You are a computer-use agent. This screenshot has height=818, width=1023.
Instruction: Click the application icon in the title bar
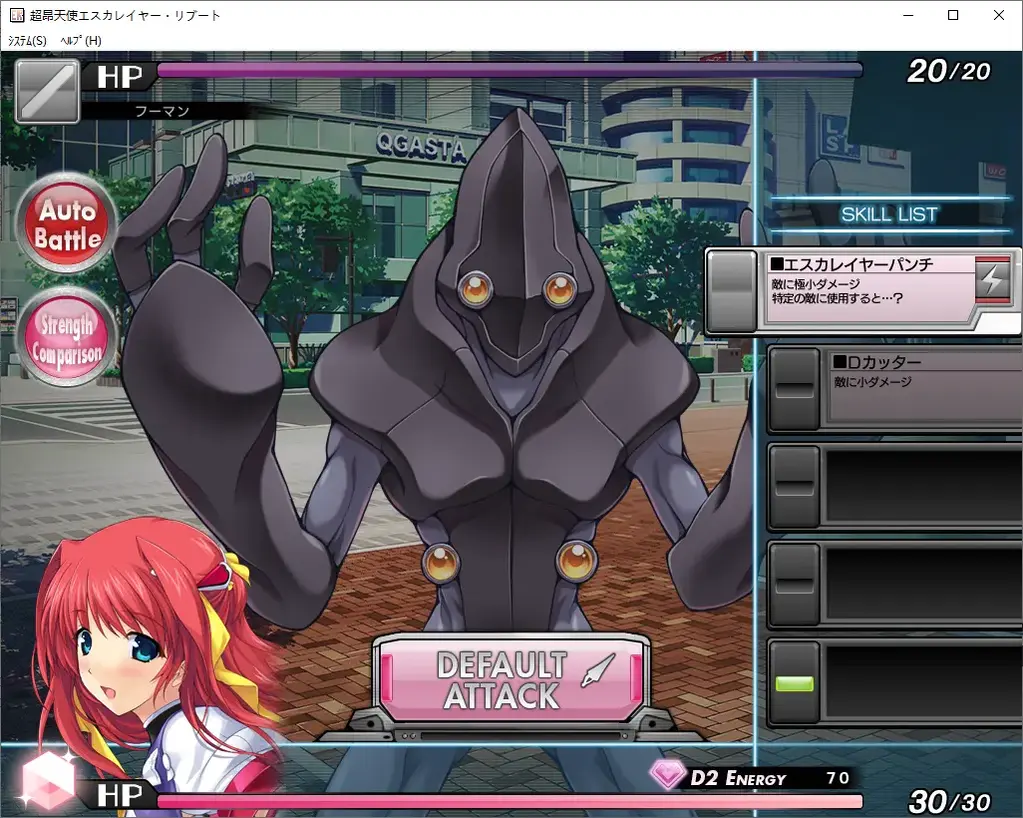(17, 15)
